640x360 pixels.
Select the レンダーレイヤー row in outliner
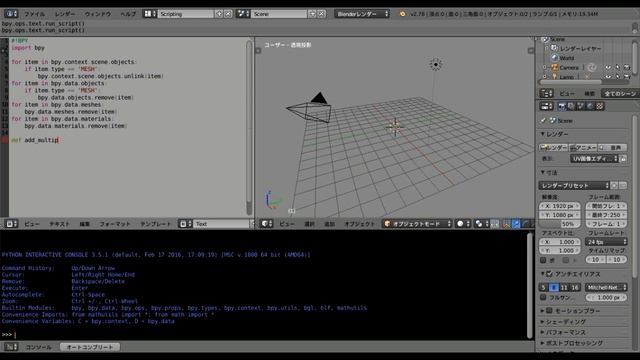580,49
